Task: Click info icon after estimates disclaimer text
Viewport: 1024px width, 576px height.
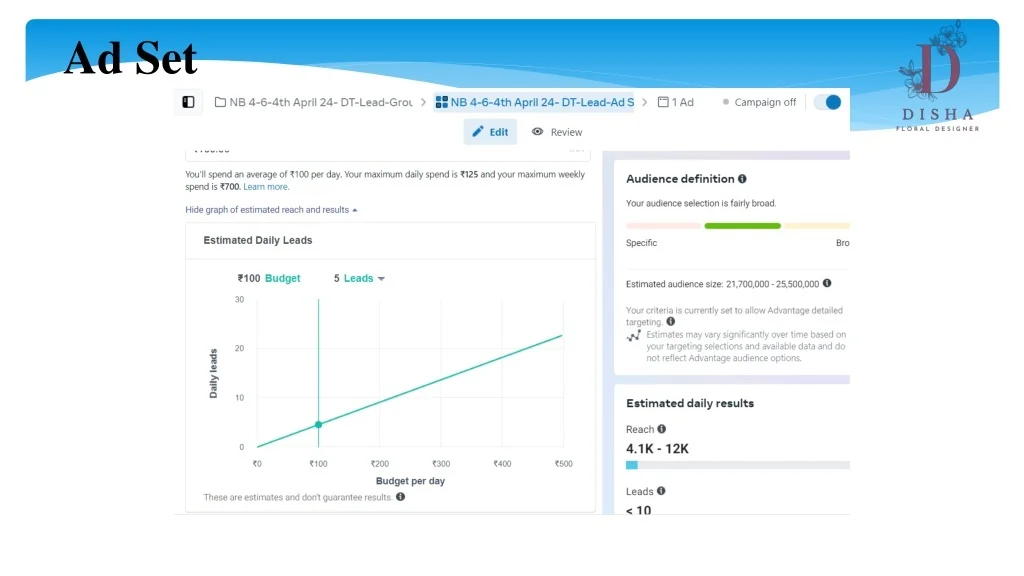Action: click(x=400, y=497)
